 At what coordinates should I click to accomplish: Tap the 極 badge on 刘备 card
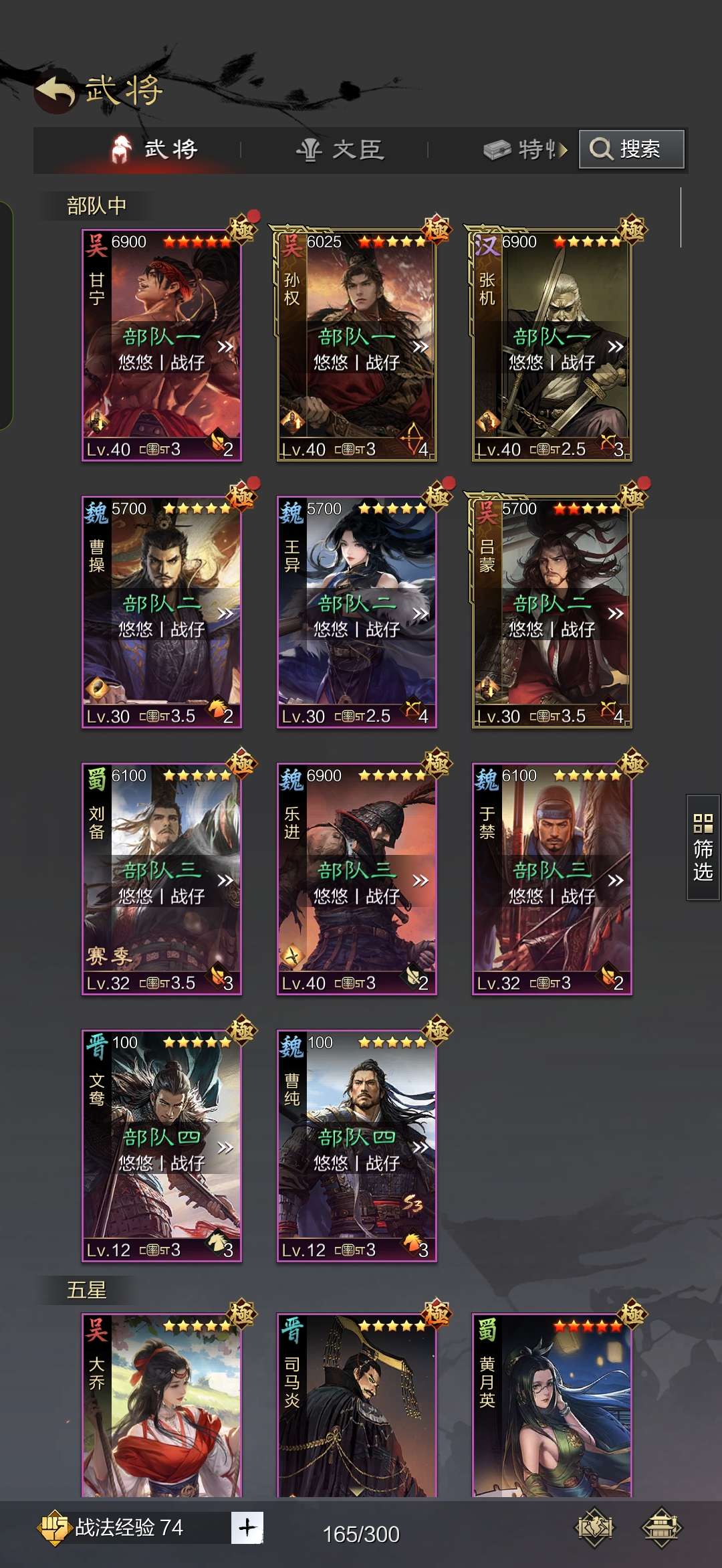(x=241, y=763)
